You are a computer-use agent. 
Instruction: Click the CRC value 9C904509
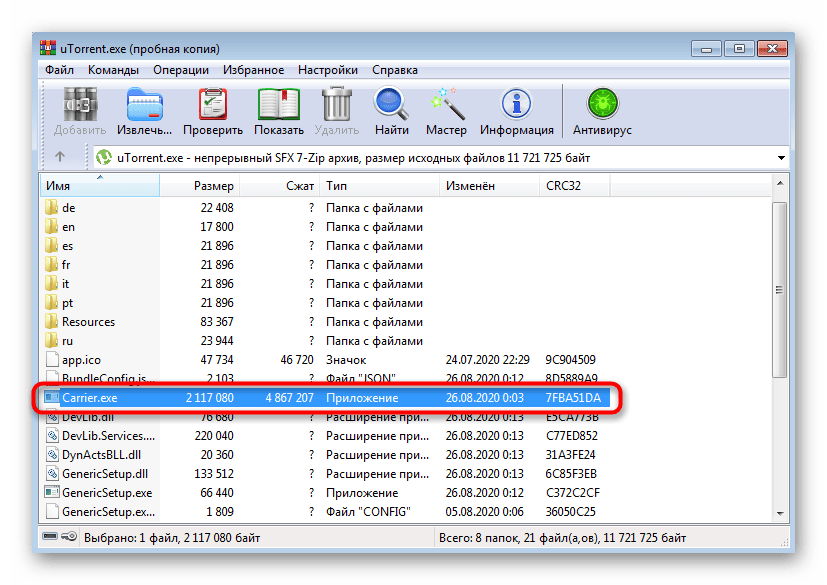pyautogui.click(x=570, y=359)
